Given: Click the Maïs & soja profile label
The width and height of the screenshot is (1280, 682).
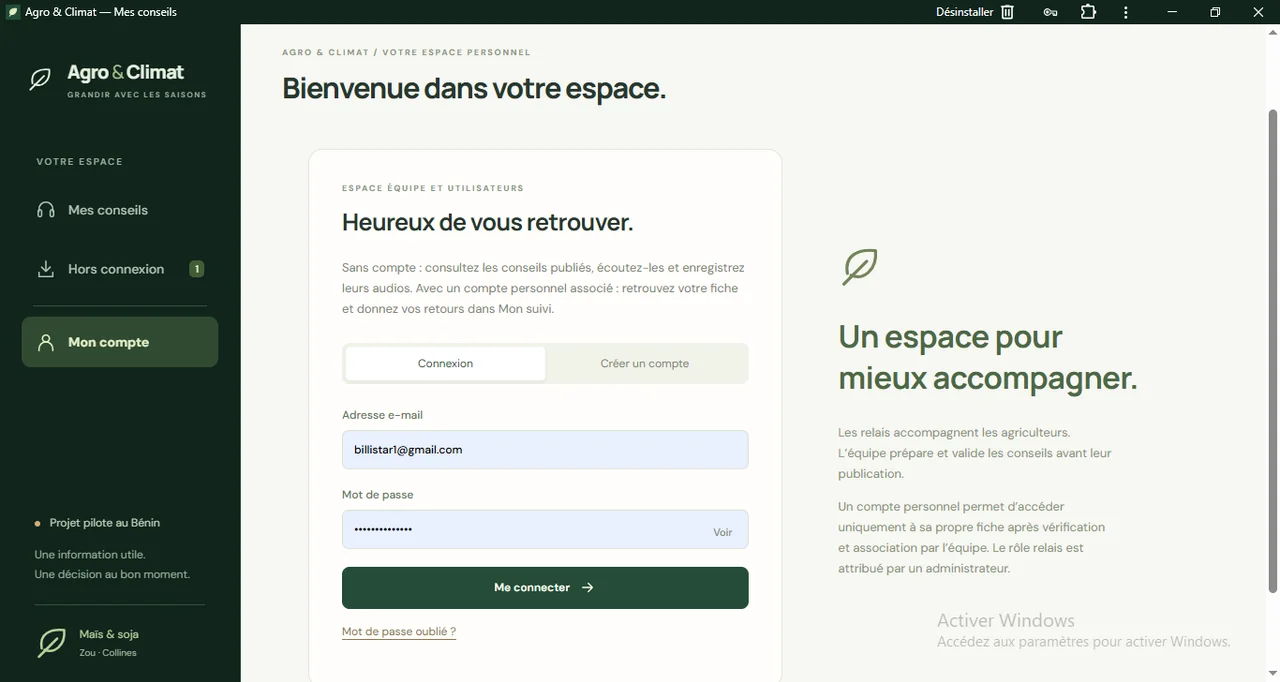Looking at the screenshot, I should pos(109,634).
